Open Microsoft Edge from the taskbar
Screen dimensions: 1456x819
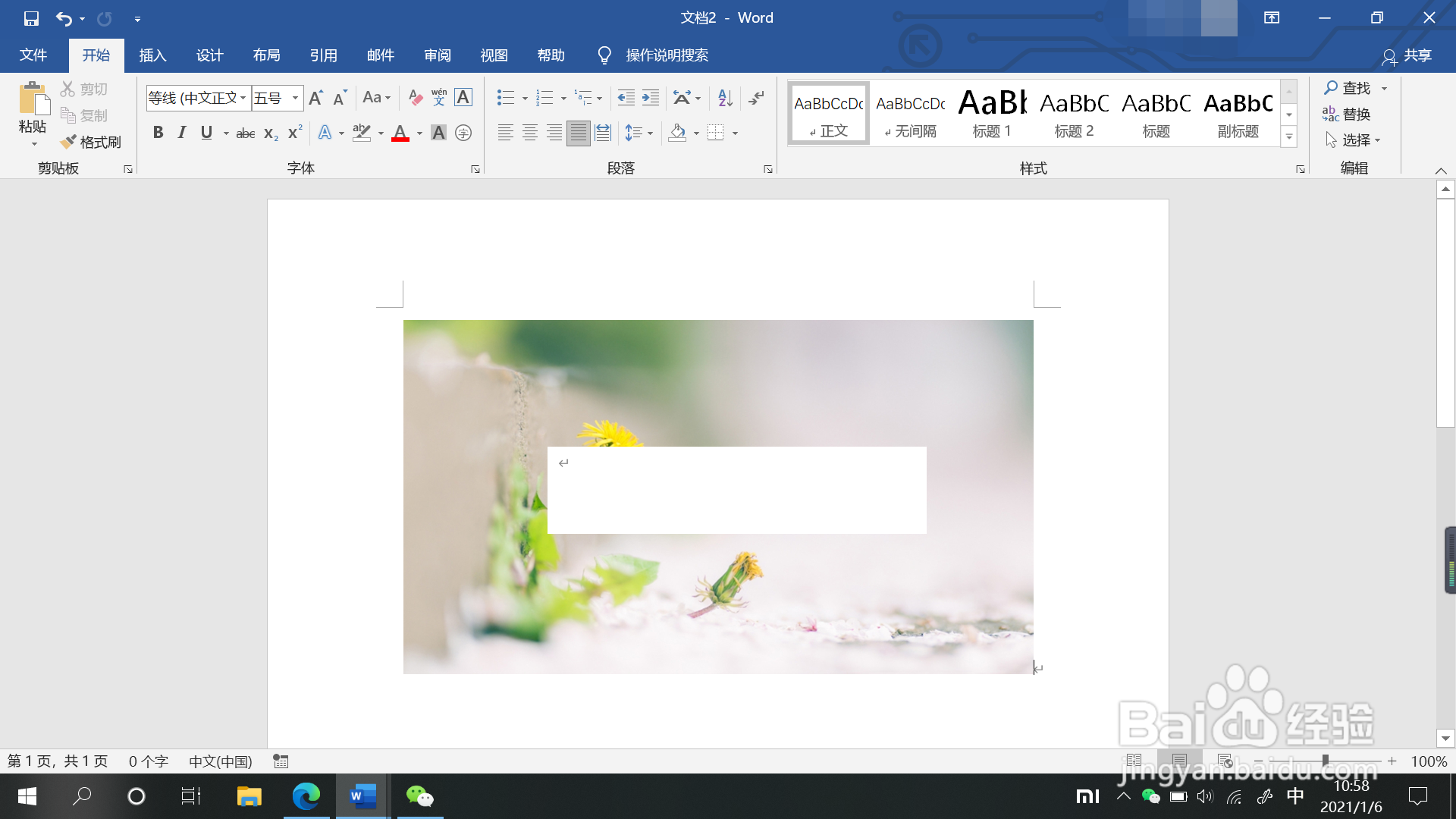pyautogui.click(x=306, y=796)
